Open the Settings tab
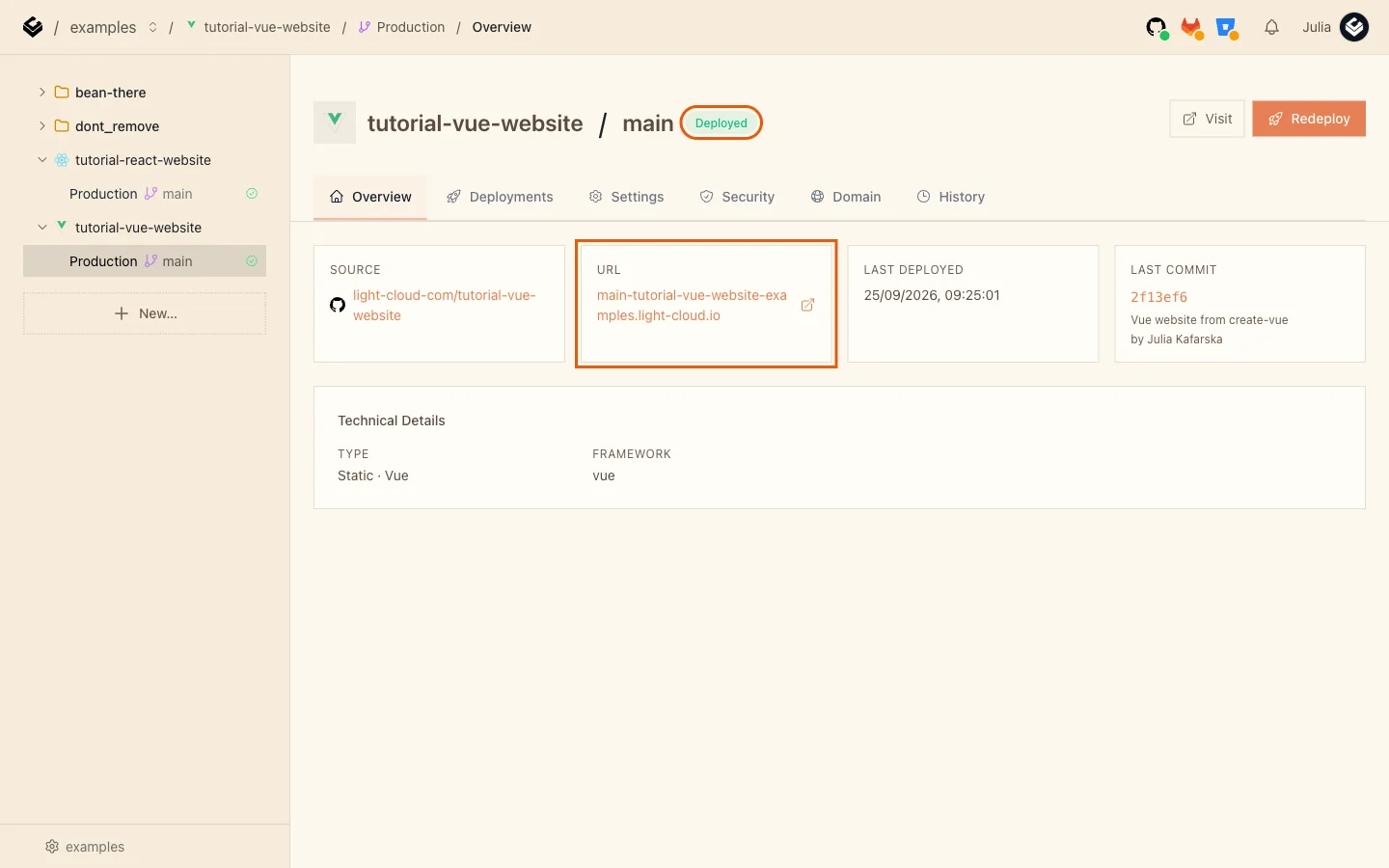The image size is (1389, 868). [627, 197]
